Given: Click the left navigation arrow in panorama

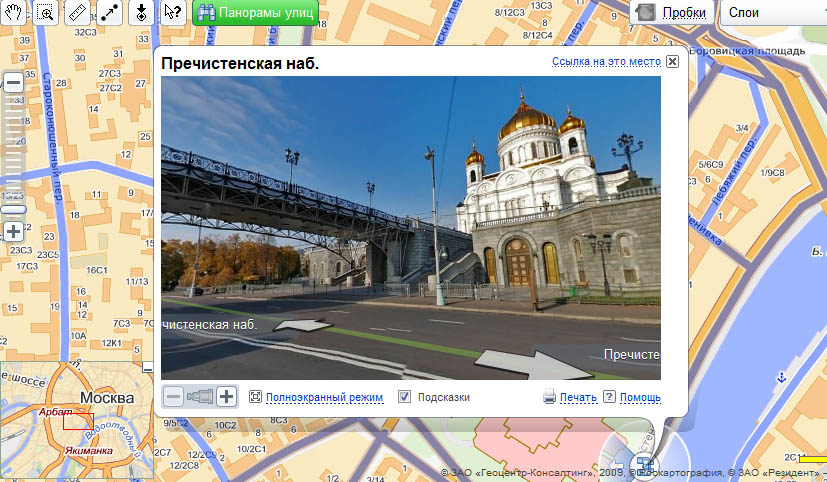Looking at the screenshot, I should point(302,324).
